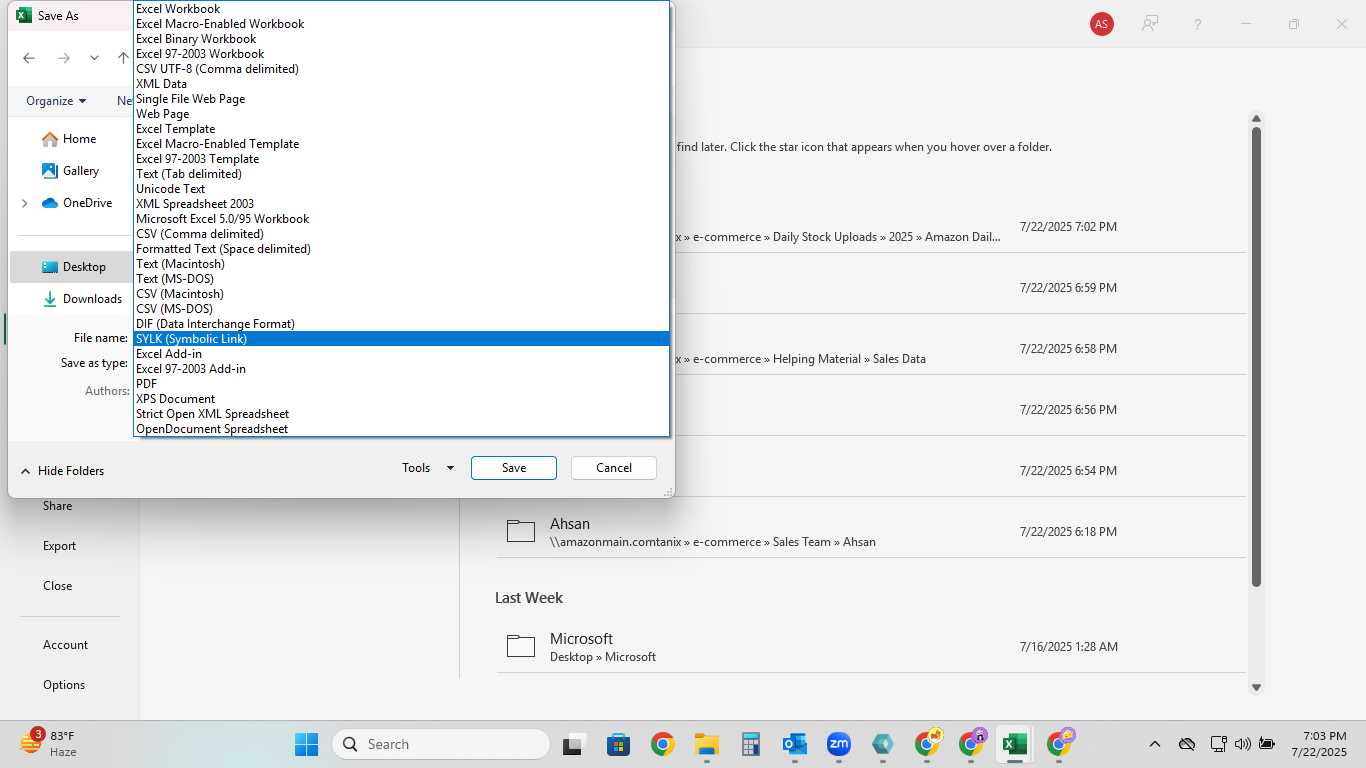Choose Excel Binary Workbook type
Image resolution: width=1366 pixels, height=768 pixels.
(x=401, y=39)
